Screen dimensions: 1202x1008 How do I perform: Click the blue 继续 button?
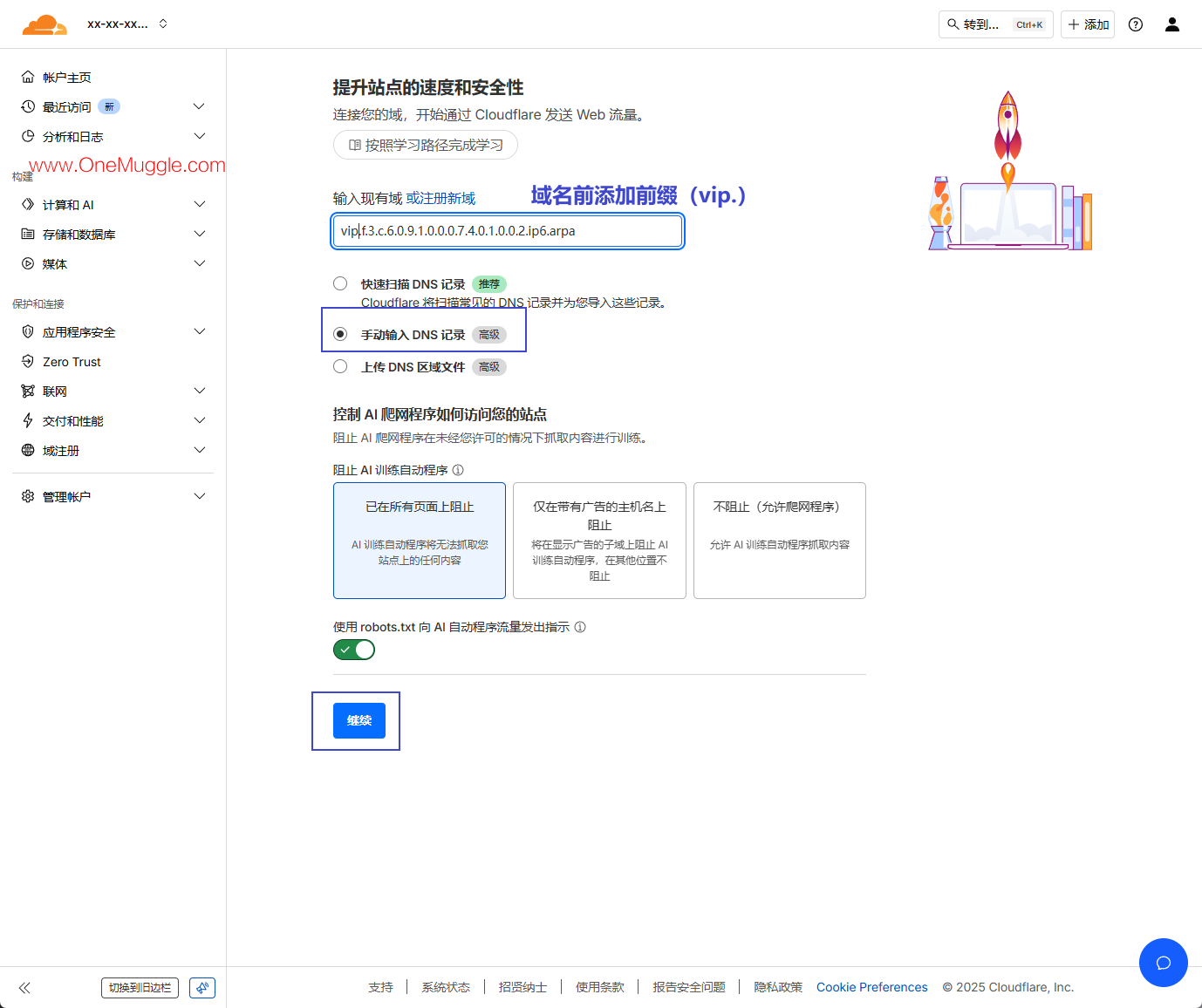tap(359, 720)
